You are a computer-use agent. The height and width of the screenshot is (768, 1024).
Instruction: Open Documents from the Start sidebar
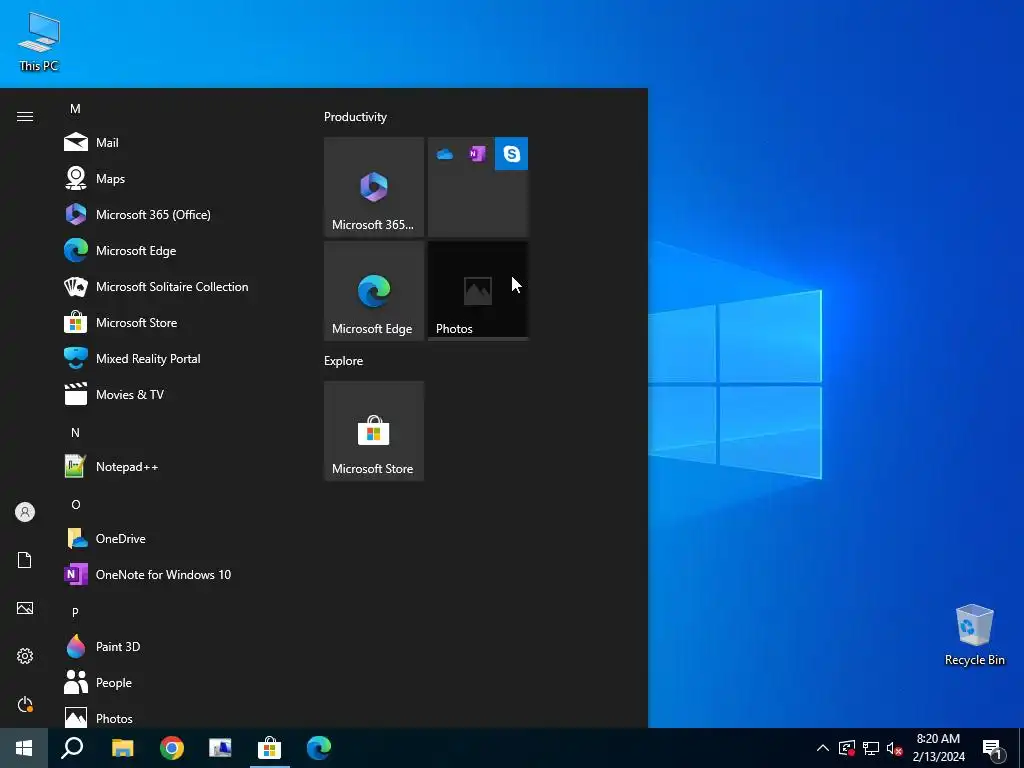click(25, 560)
